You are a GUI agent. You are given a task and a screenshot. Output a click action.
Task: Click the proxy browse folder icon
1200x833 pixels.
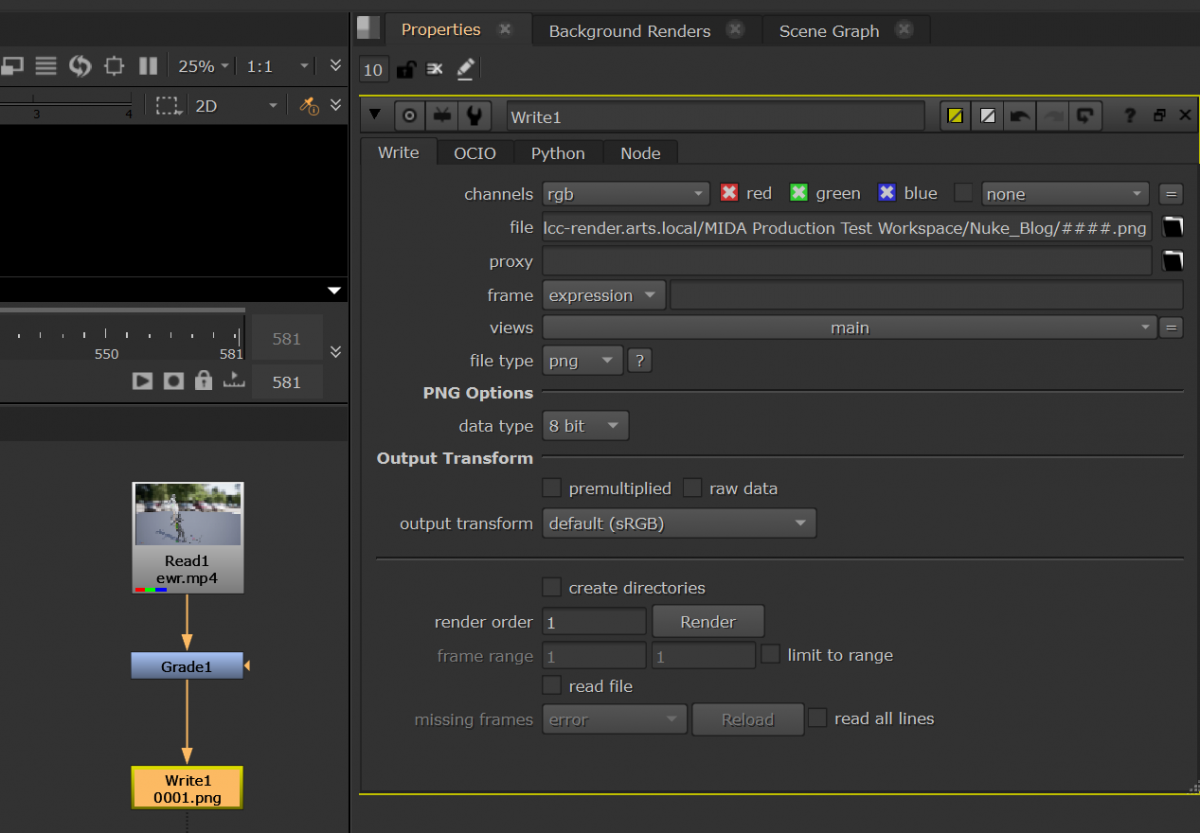(x=1172, y=262)
